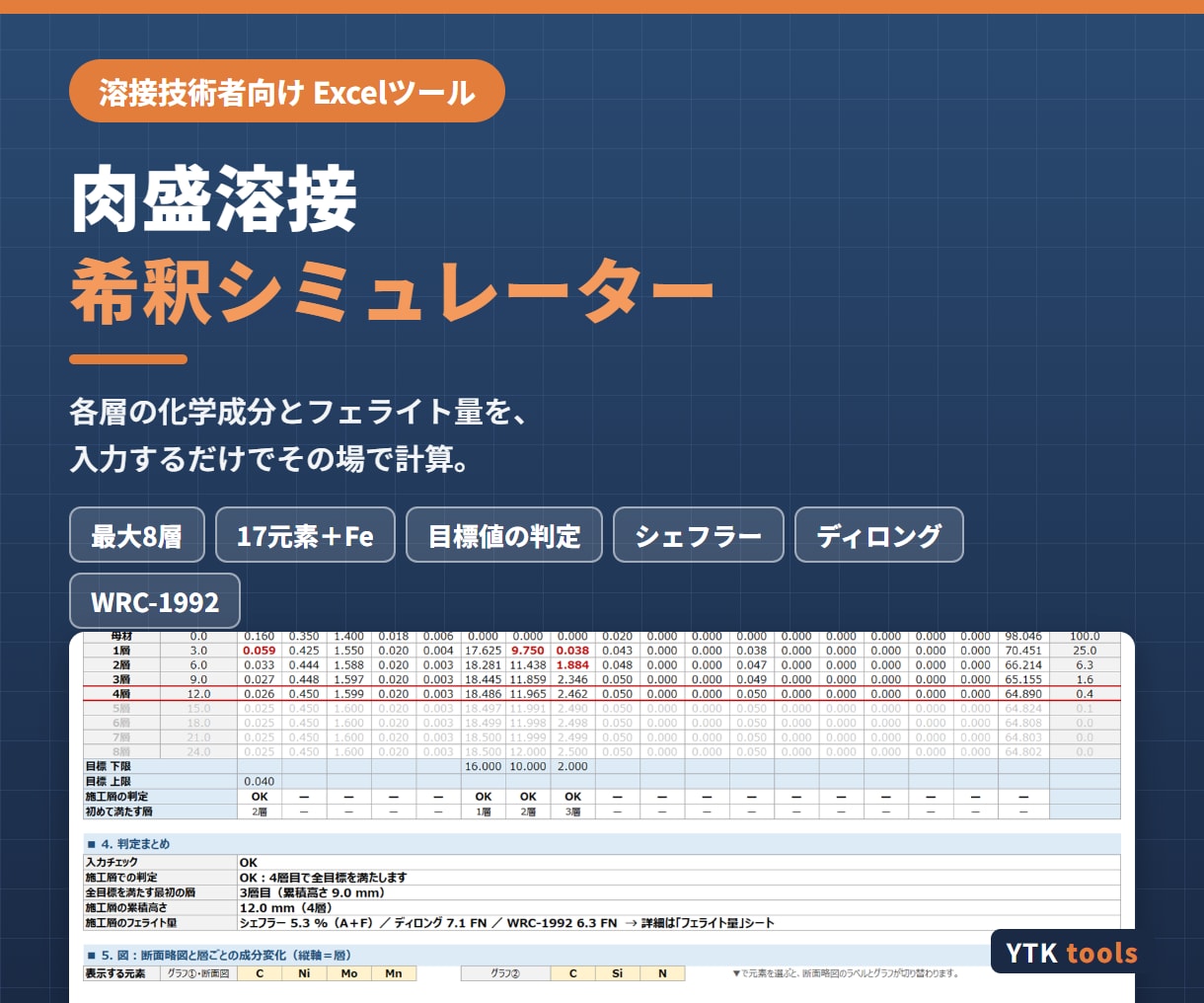
Task: Select the 64.890 value cell
Action: (1023, 694)
